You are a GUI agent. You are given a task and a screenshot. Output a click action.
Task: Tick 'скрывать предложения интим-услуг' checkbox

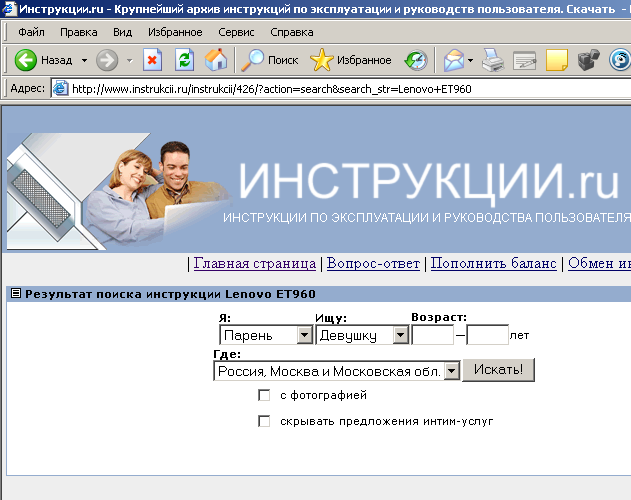point(264,421)
